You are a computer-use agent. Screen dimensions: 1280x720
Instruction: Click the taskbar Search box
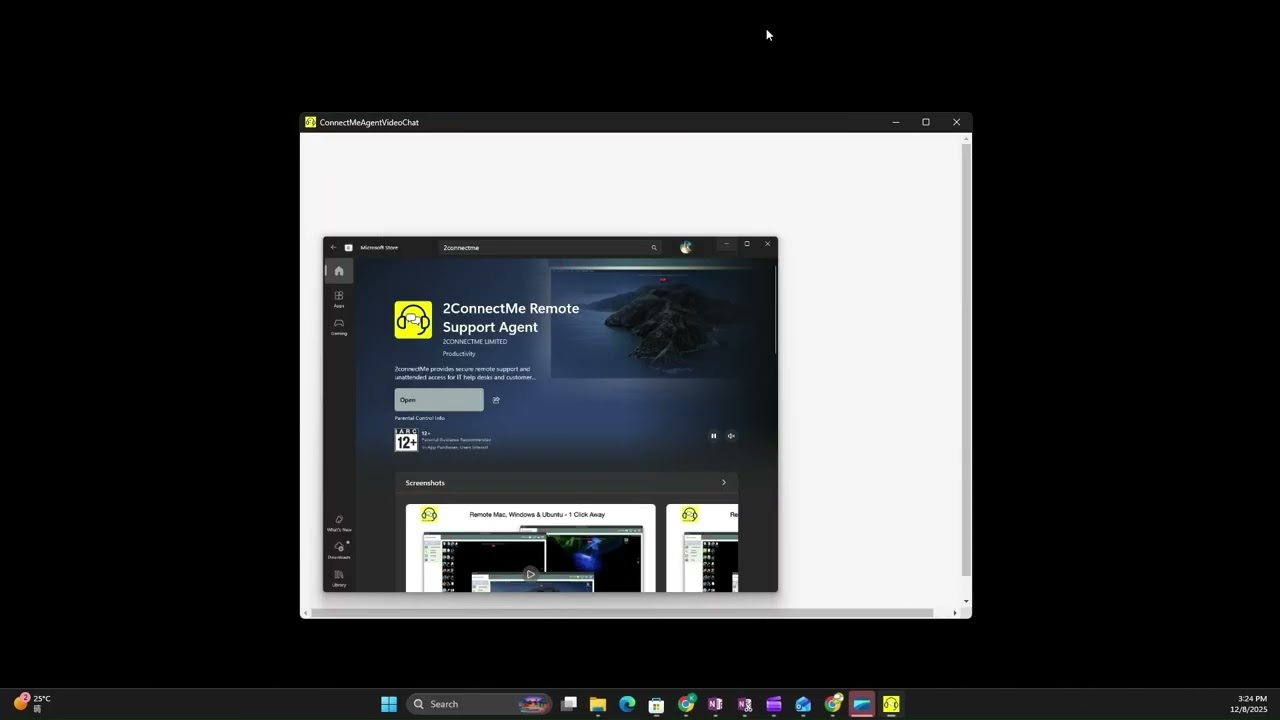pyautogui.click(x=480, y=704)
